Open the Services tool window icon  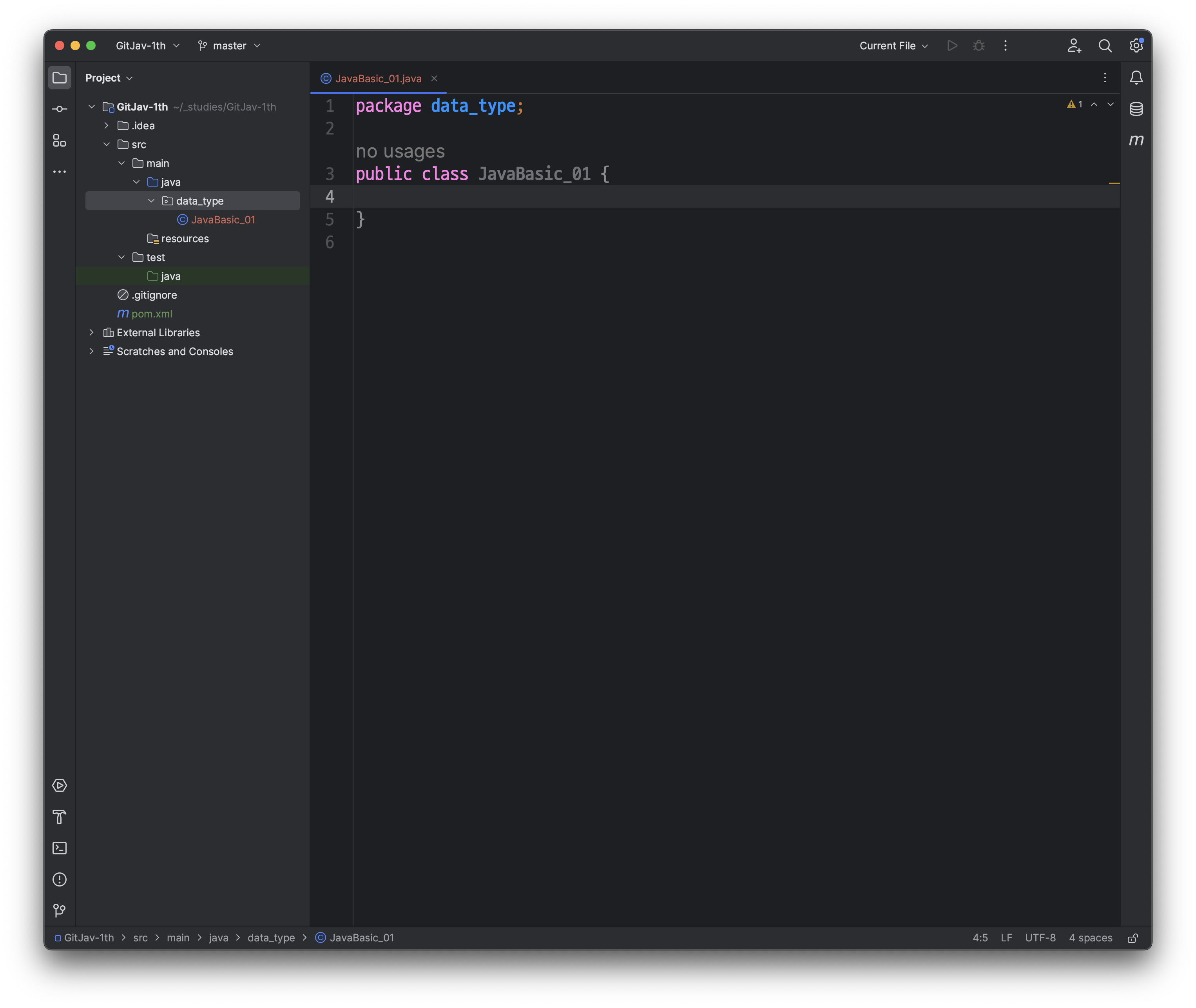coord(60,786)
